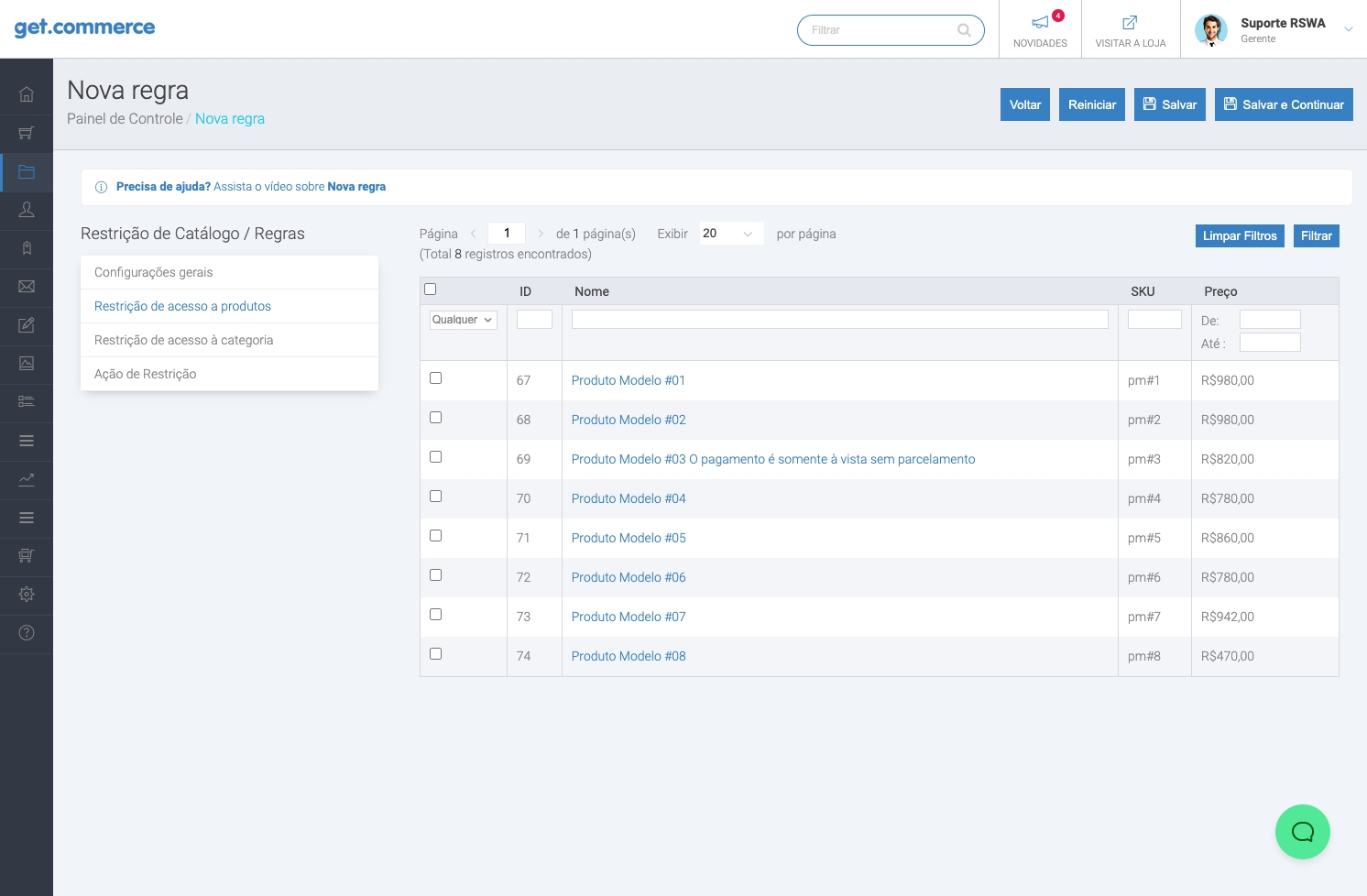Screen dimensions: 1367x896
Task: Toggle the select-all checkbox in the table header
Action: pyautogui.click(x=431, y=290)
